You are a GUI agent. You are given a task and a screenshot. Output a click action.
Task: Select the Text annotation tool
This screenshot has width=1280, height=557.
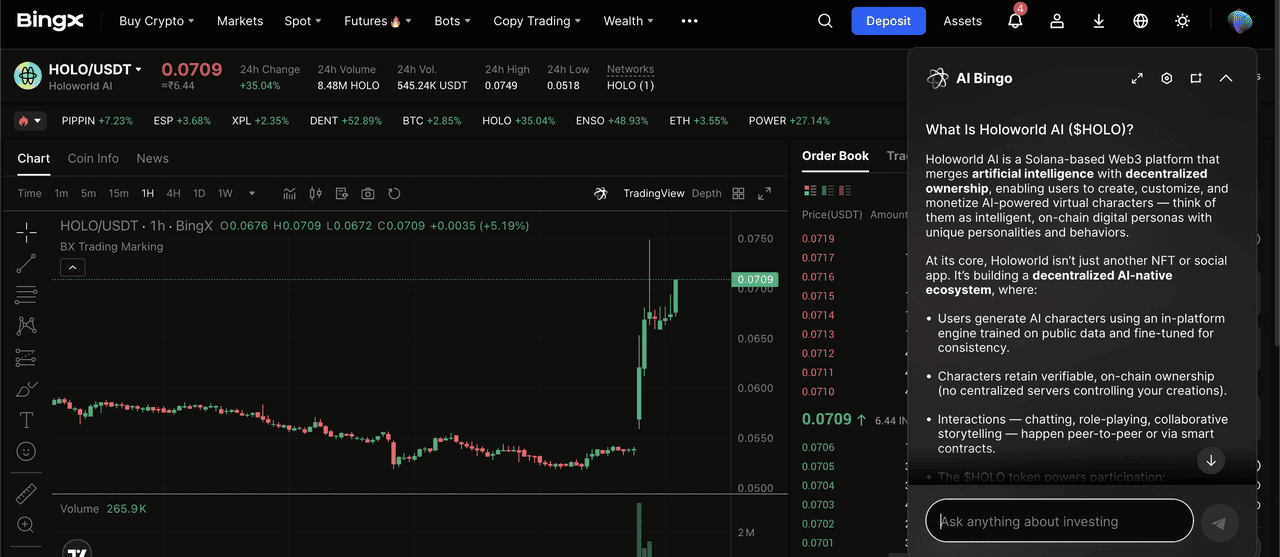26,420
